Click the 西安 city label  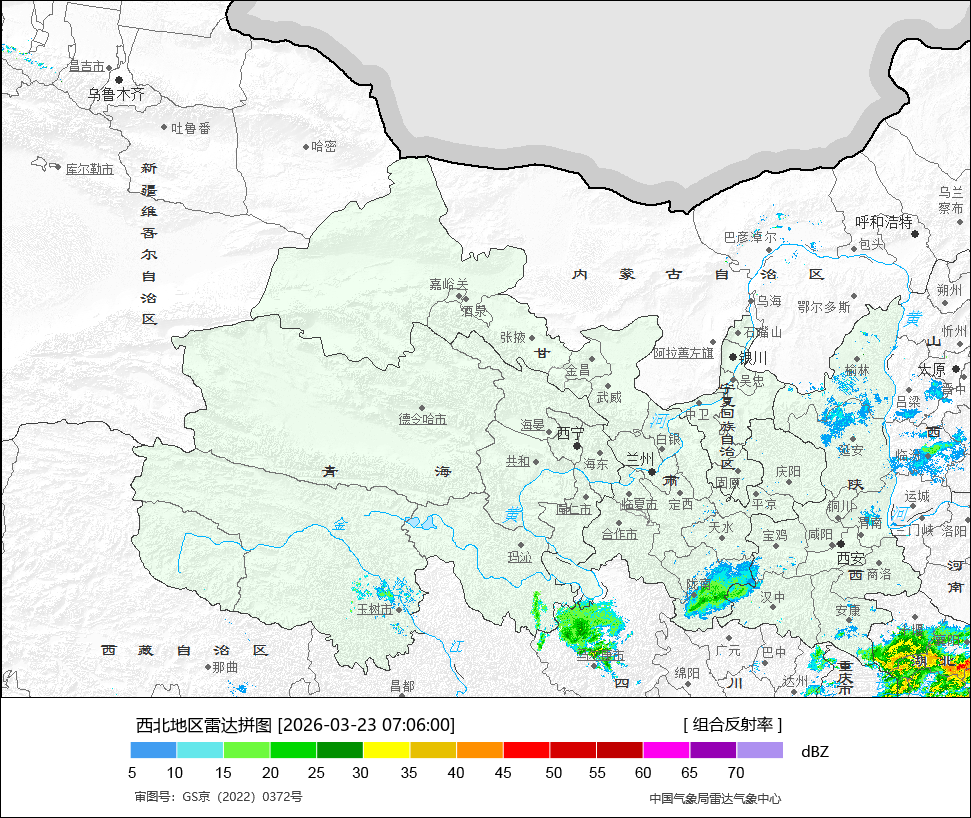click(x=851, y=558)
